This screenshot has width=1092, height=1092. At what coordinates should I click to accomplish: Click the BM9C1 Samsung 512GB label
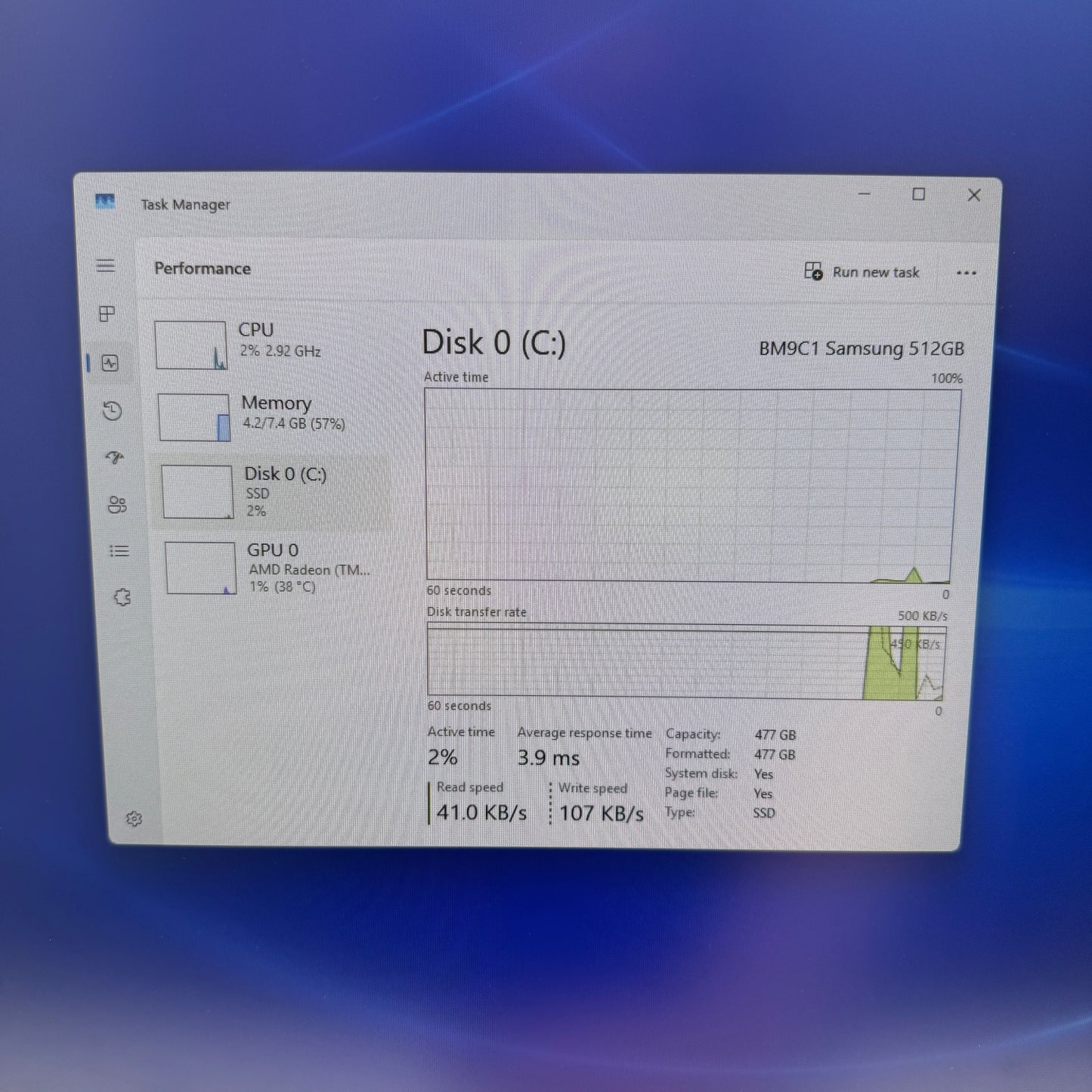[x=862, y=348]
